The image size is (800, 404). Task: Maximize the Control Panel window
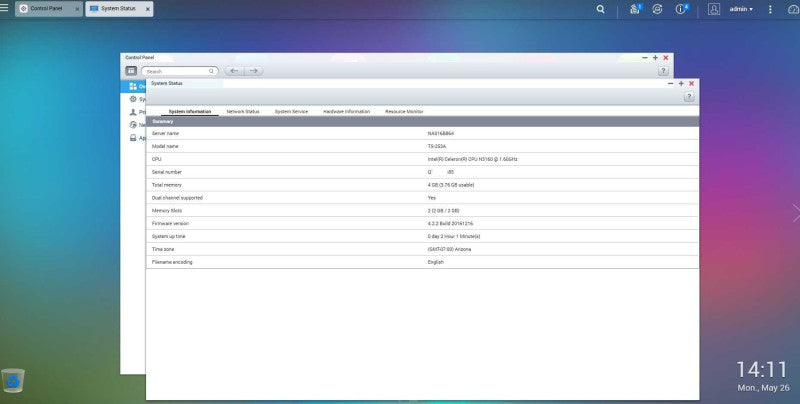655,58
